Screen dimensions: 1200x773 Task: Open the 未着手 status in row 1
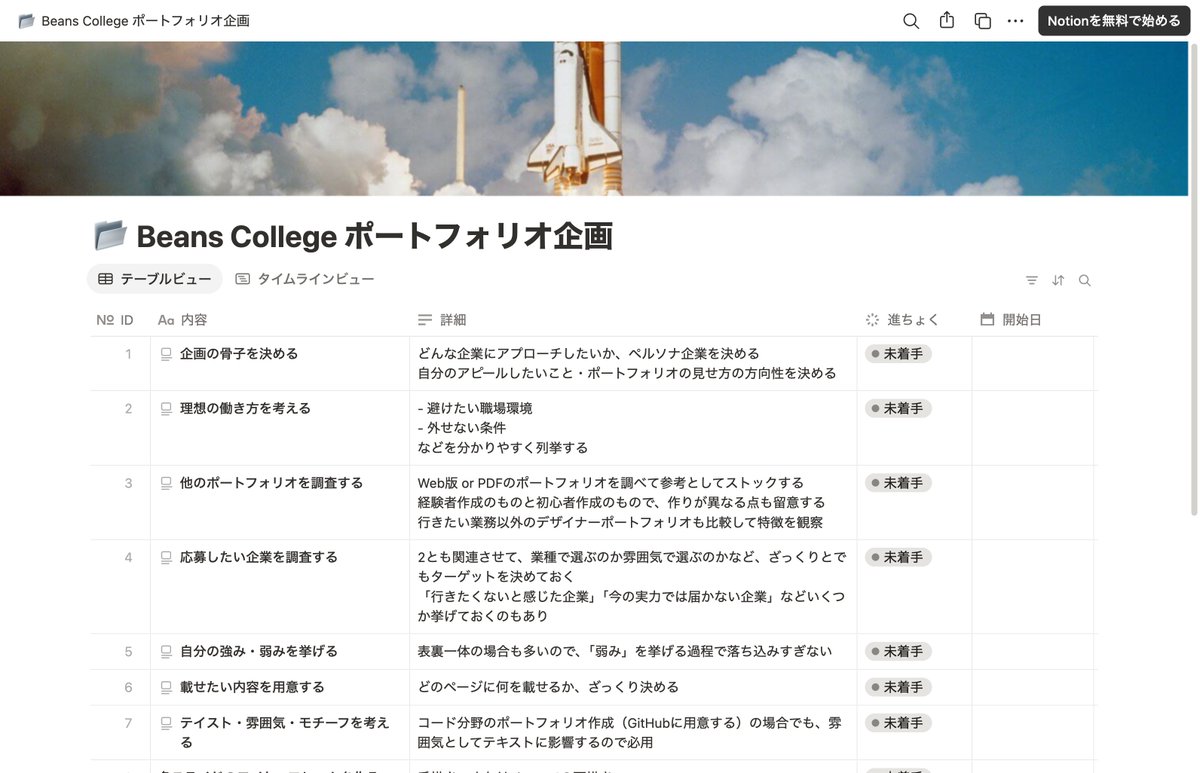click(x=899, y=353)
